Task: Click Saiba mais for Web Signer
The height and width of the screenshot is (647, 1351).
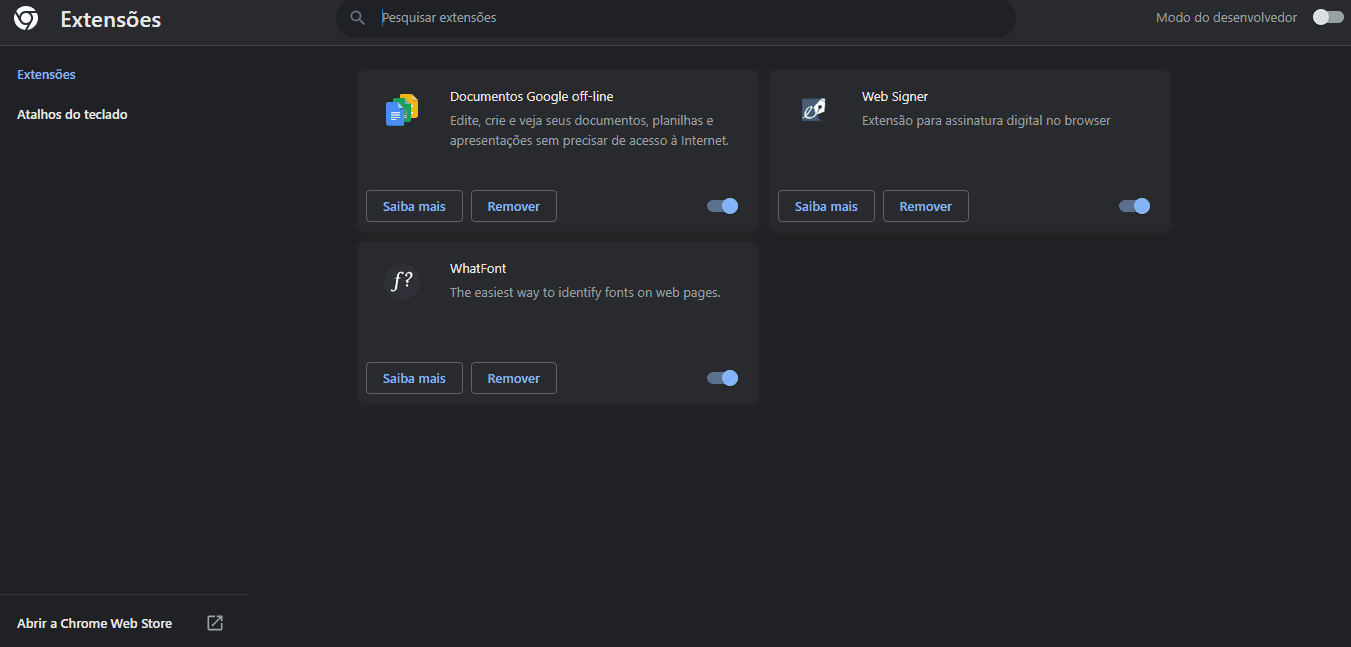Action: click(x=826, y=206)
